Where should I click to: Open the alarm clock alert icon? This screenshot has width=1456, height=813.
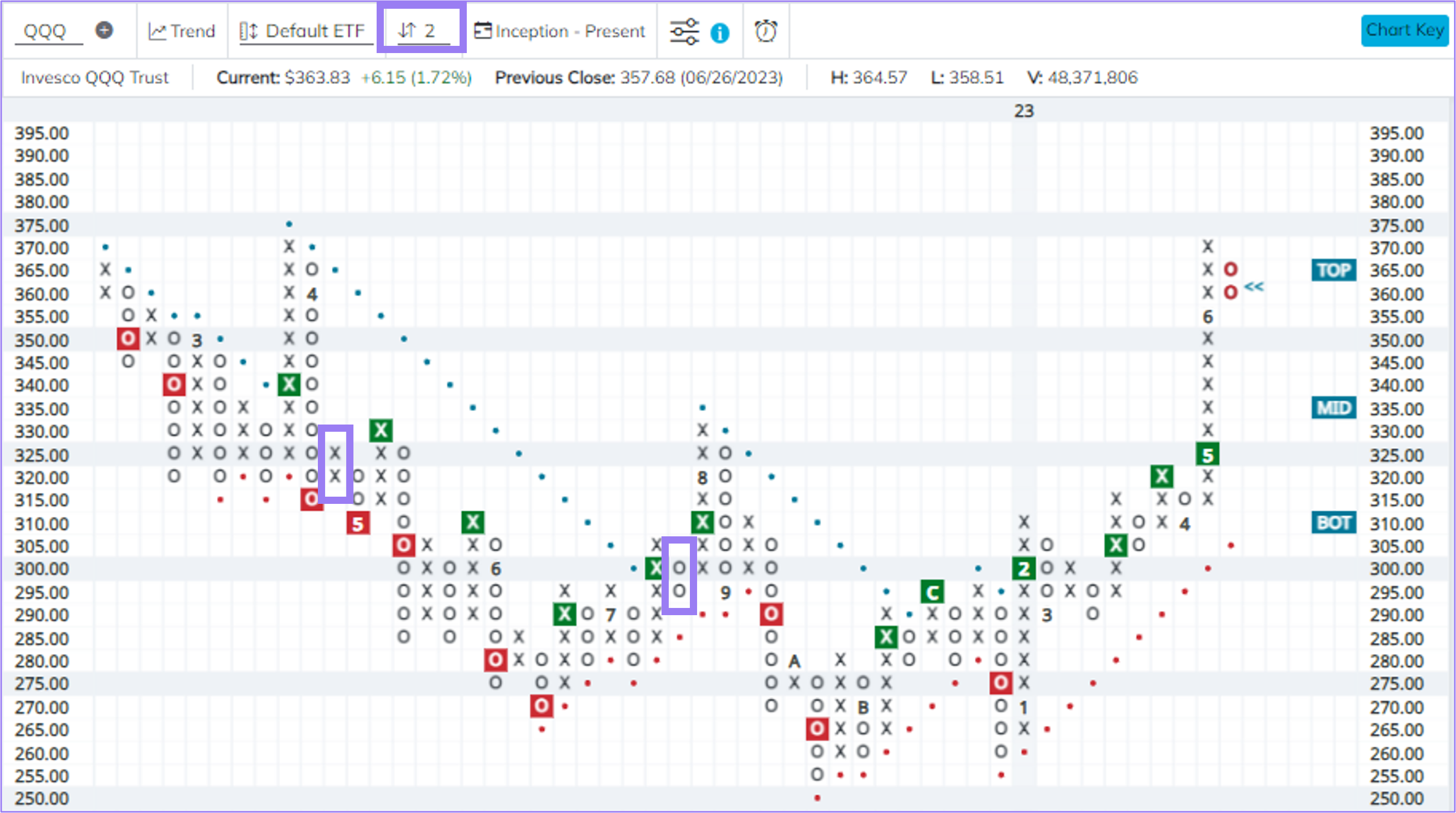[x=766, y=31]
